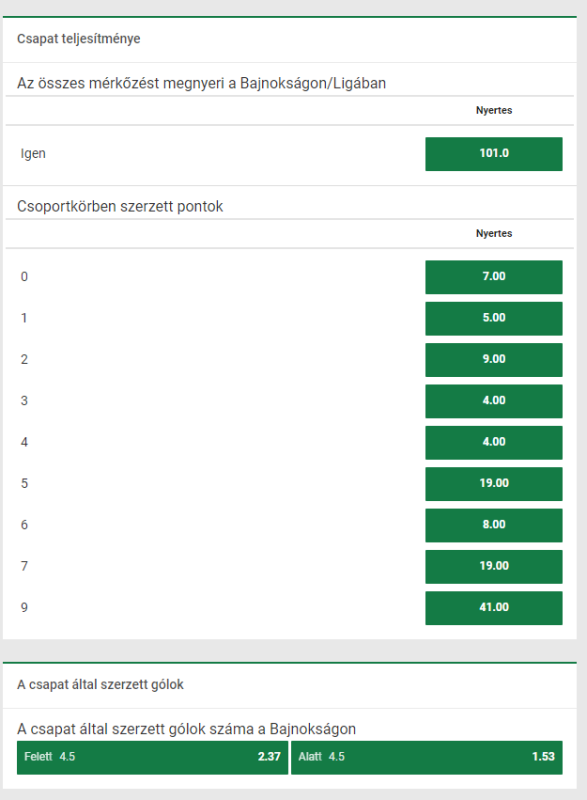Click the Nyertes header above points odds
Image resolution: width=587 pixels, height=800 pixels.
coord(494,233)
